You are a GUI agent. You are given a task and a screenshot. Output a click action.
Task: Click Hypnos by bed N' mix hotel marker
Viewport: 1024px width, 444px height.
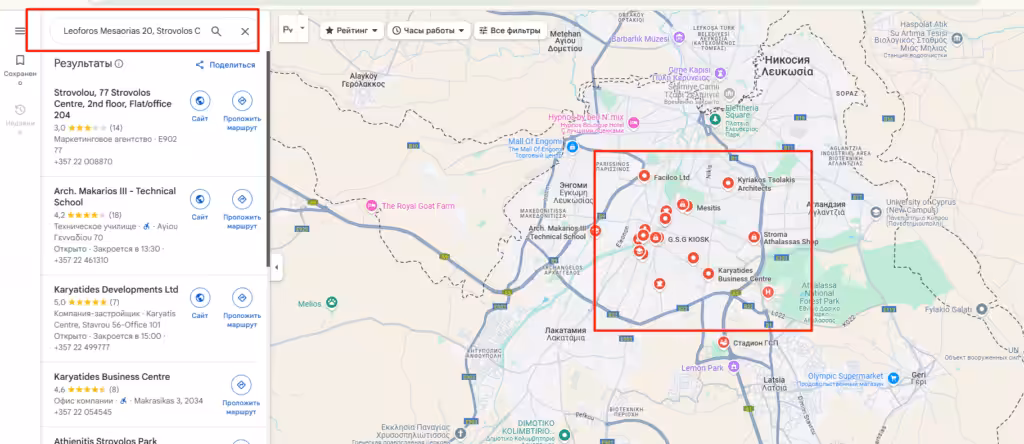(633, 123)
